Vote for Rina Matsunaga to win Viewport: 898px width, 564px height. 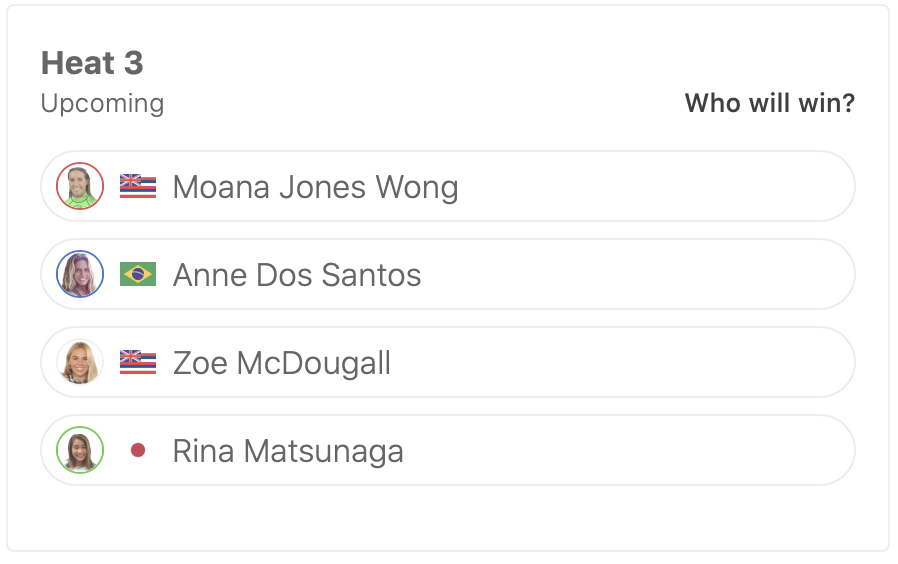pos(288,451)
